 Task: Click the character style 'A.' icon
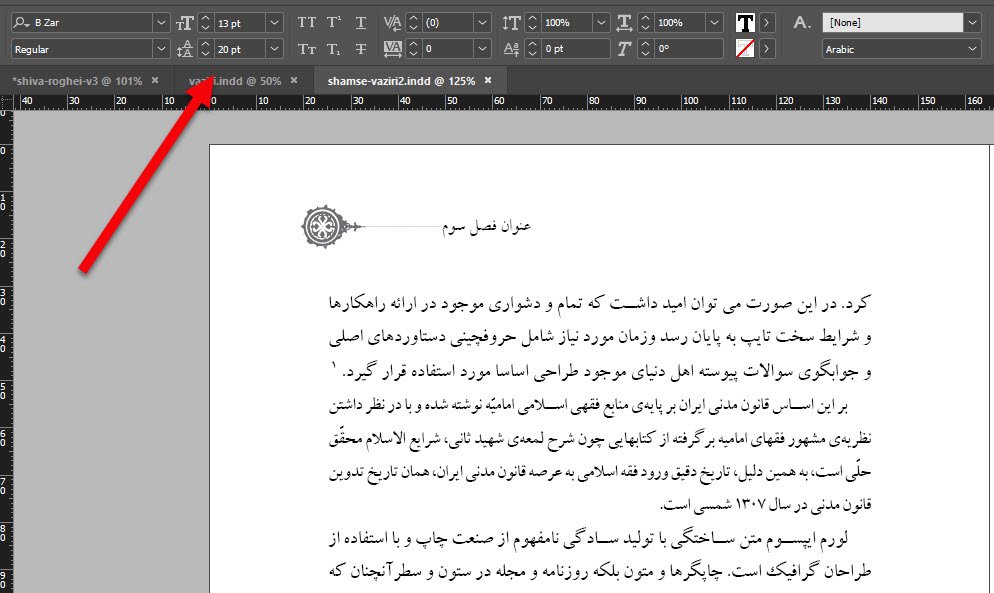pos(801,22)
